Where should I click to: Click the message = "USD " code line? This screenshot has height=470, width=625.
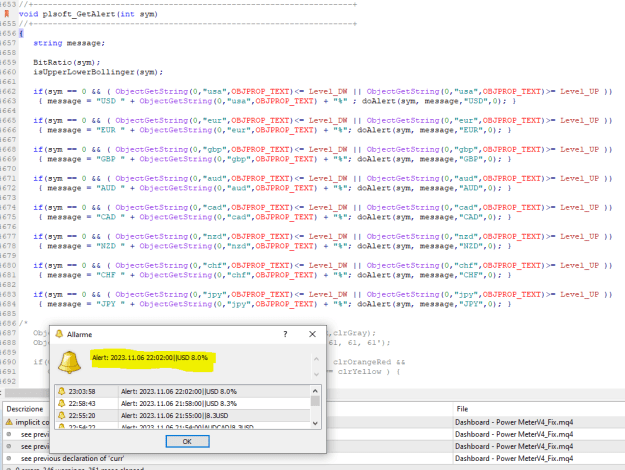click(278, 101)
